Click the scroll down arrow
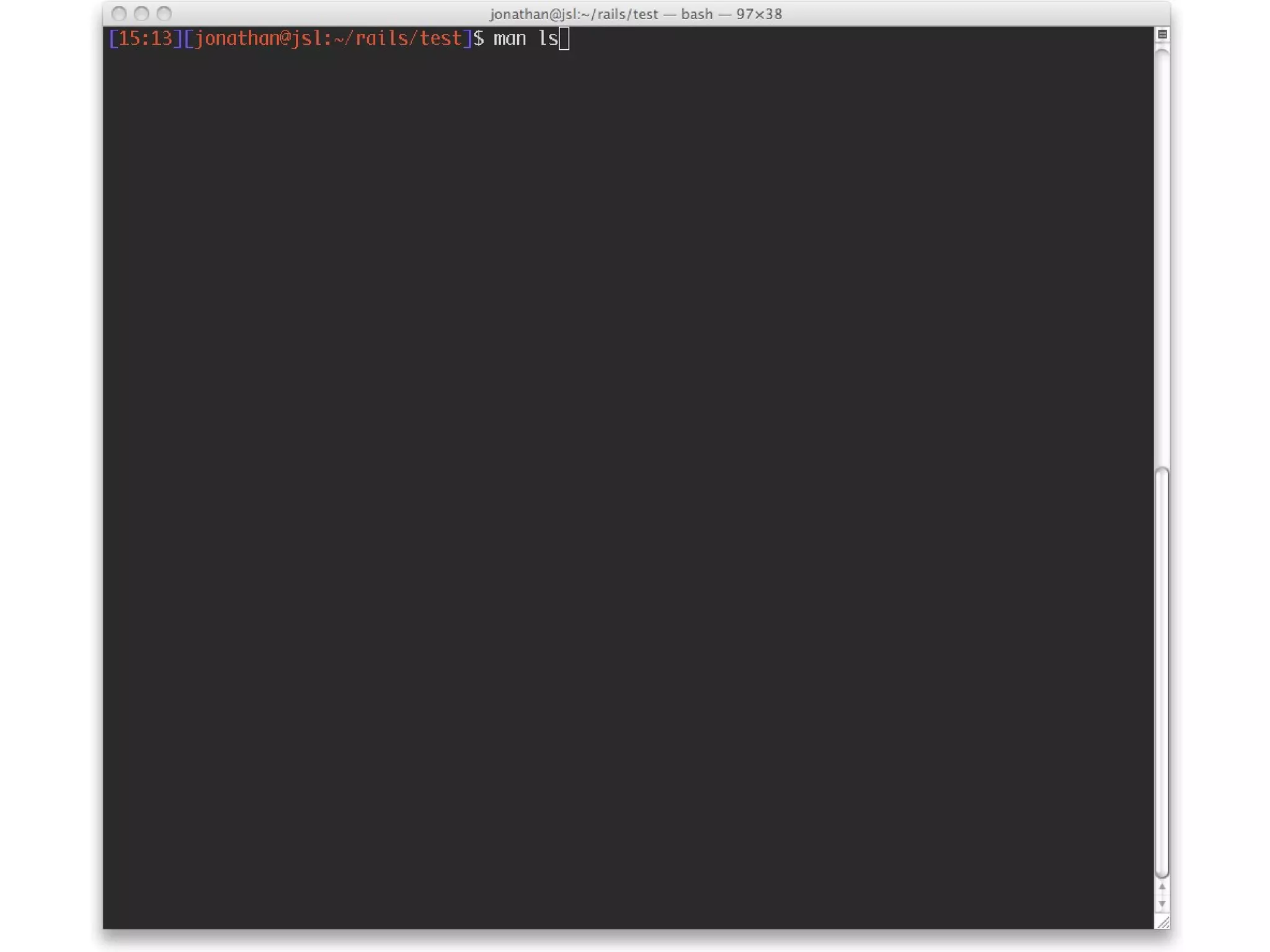This screenshot has height=952, width=1270. 1162,904
